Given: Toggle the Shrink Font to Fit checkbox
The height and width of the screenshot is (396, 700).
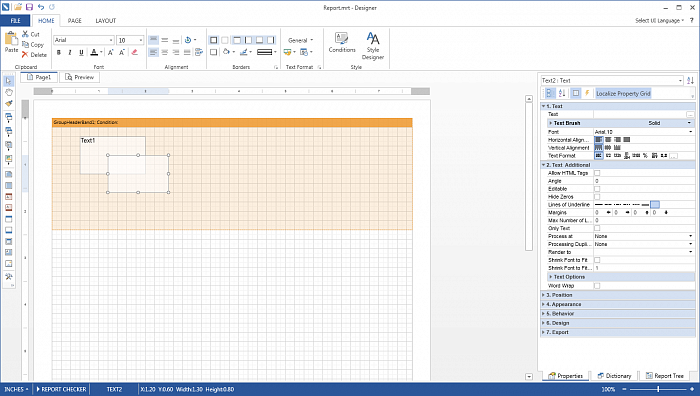Looking at the screenshot, I should coord(597,260).
